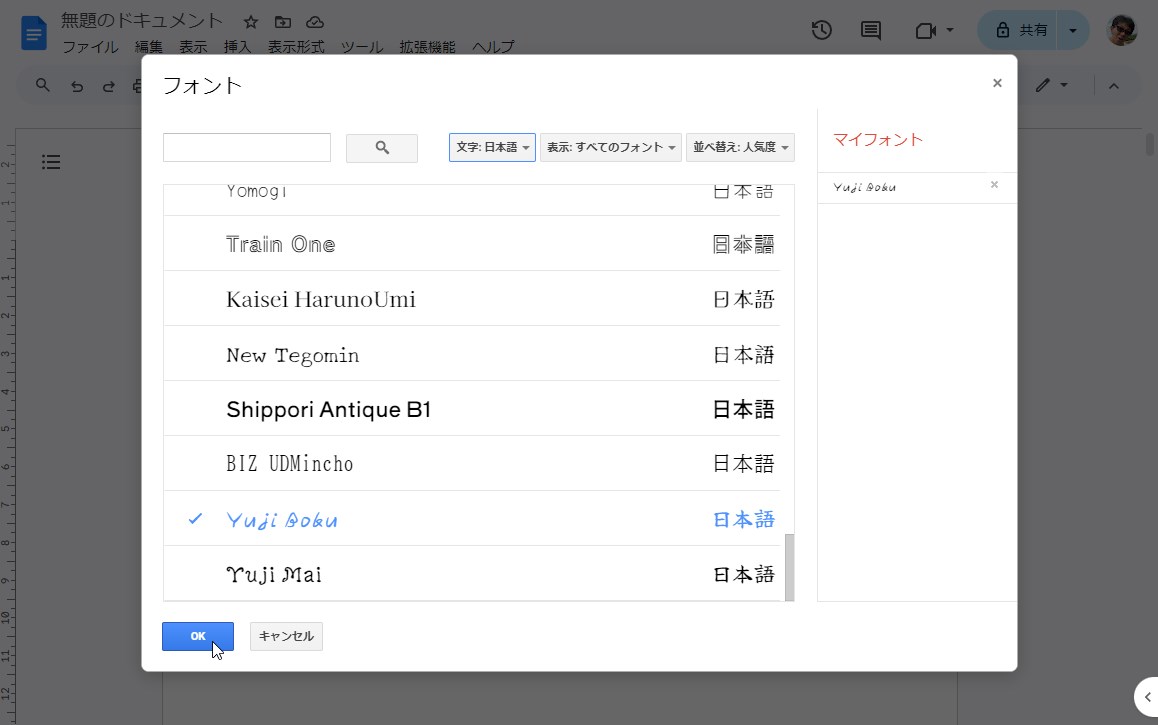1158x725 pixels.
Task: Add the BIZ UDMincho font
Action: tap(472, 464)
